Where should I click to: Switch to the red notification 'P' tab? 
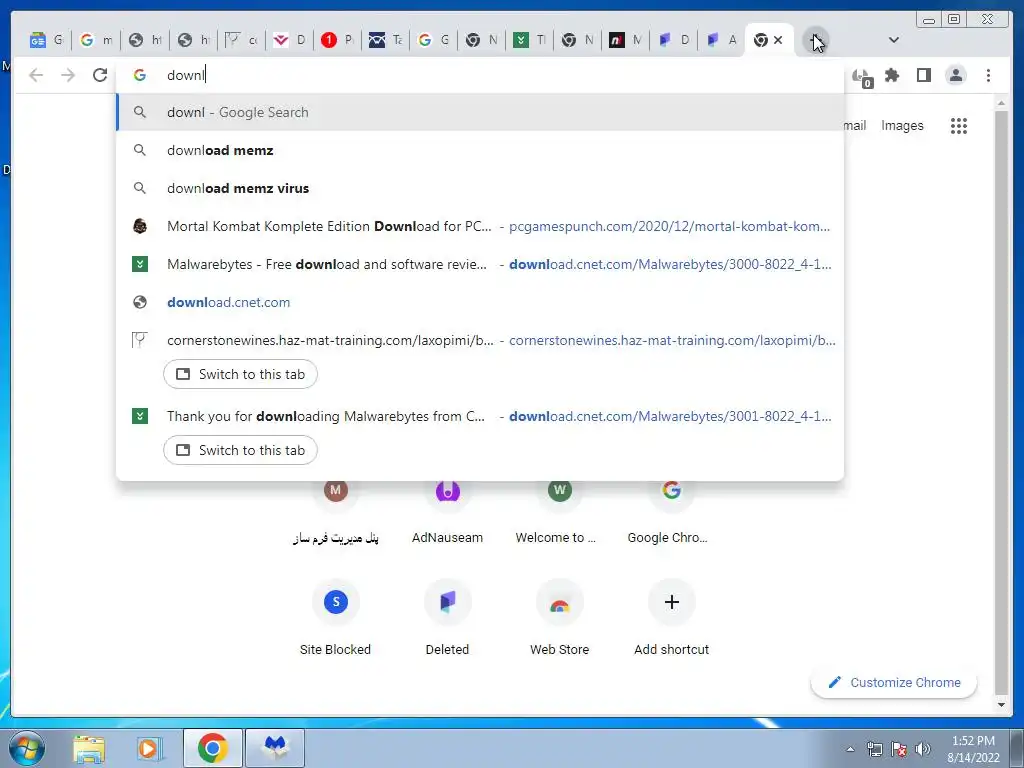[336, 40]
